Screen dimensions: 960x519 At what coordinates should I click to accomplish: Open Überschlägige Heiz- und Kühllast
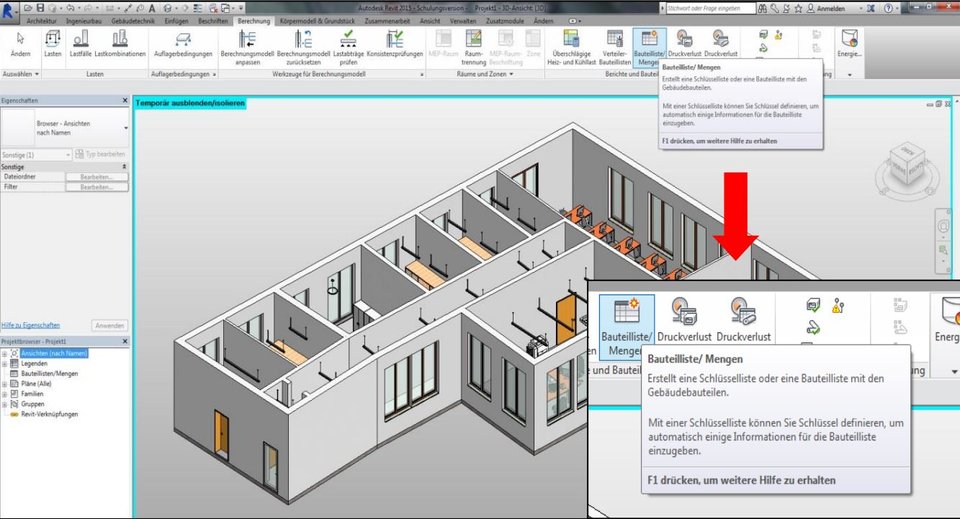tap(571, 48)
